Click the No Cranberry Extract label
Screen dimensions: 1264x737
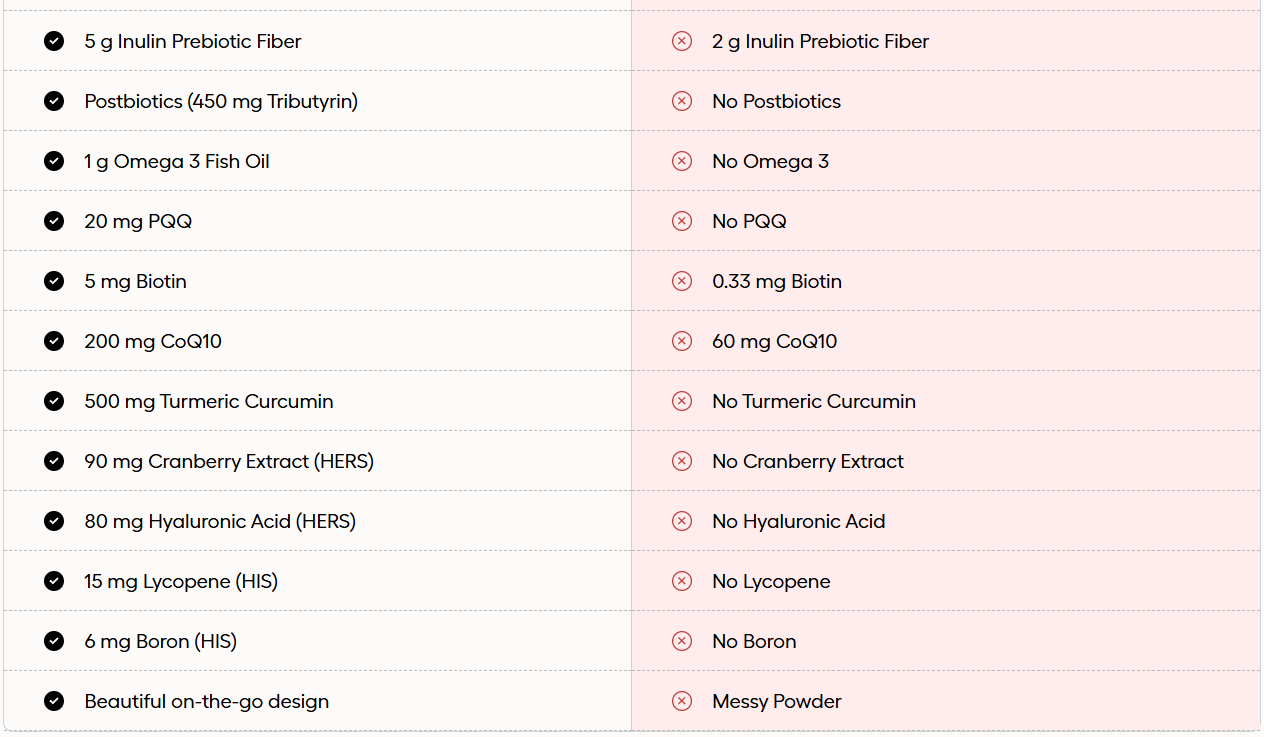[808, 461]
